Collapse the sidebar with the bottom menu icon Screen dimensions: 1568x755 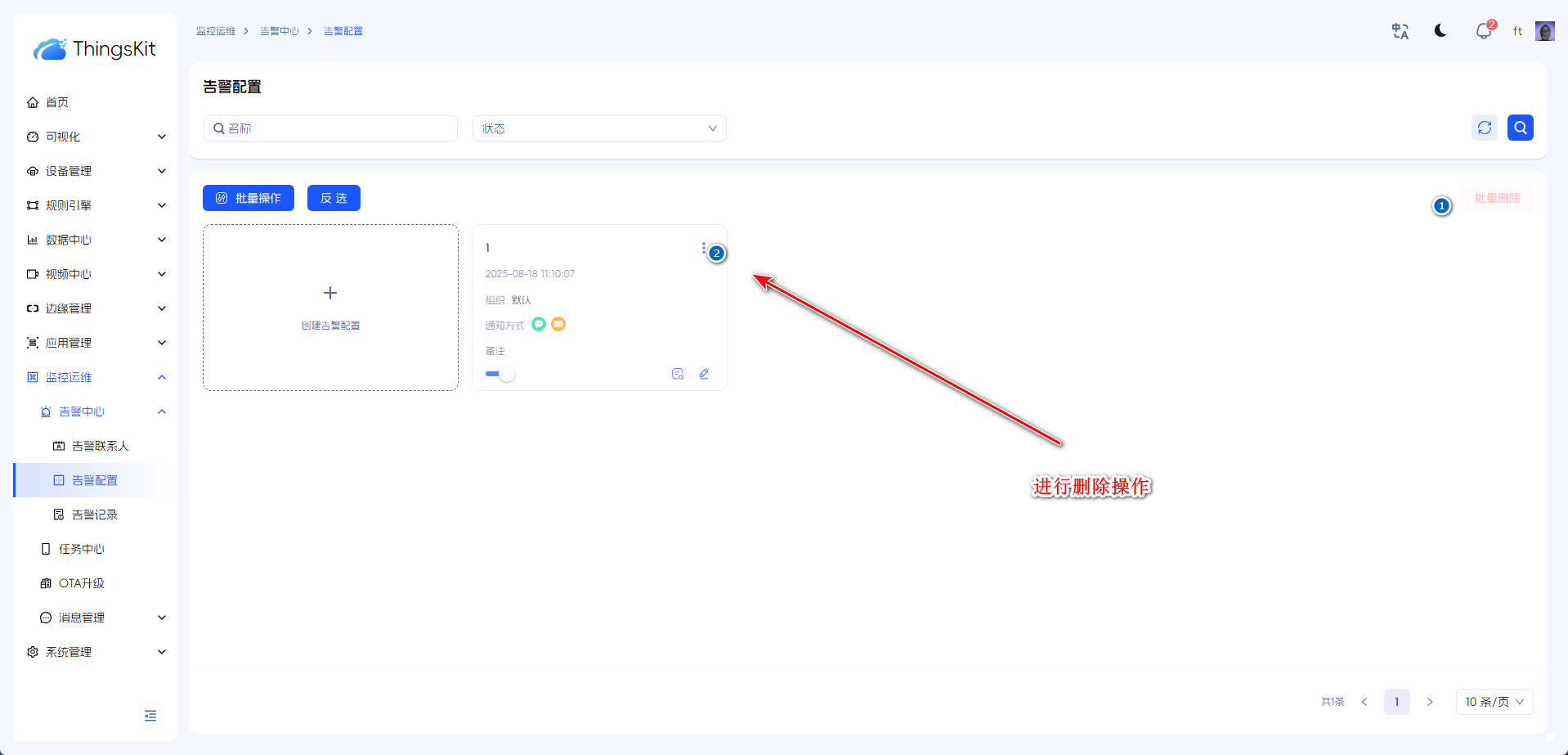(x=150, y=716)
